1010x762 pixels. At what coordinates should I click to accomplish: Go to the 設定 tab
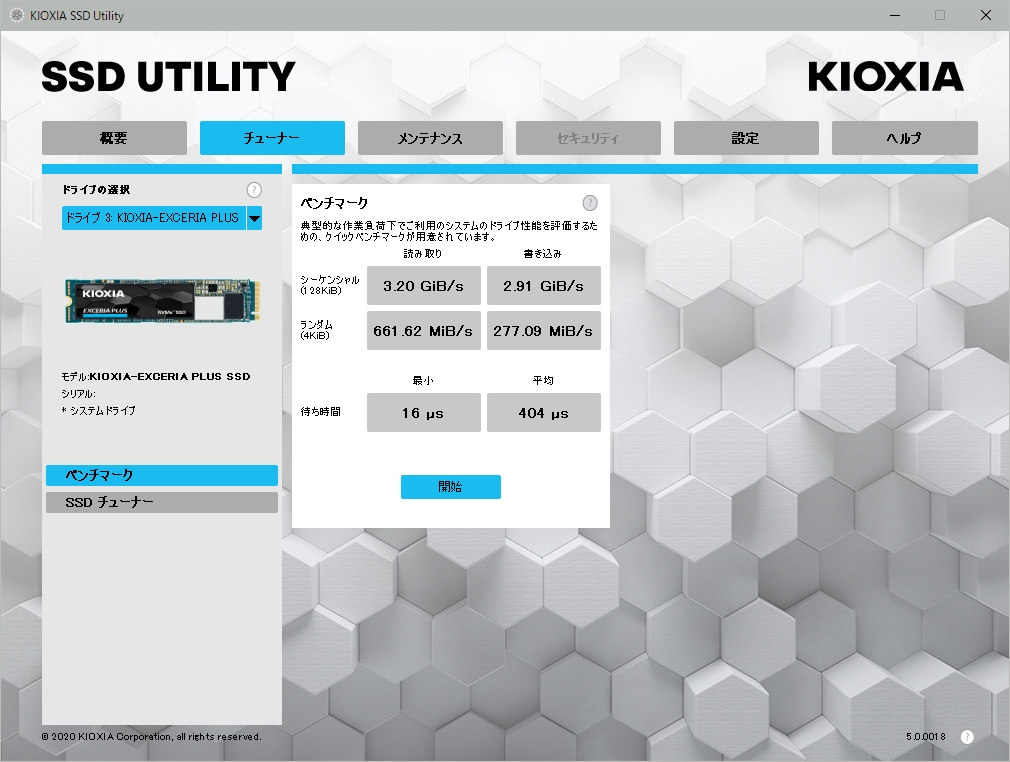[746, 138]
